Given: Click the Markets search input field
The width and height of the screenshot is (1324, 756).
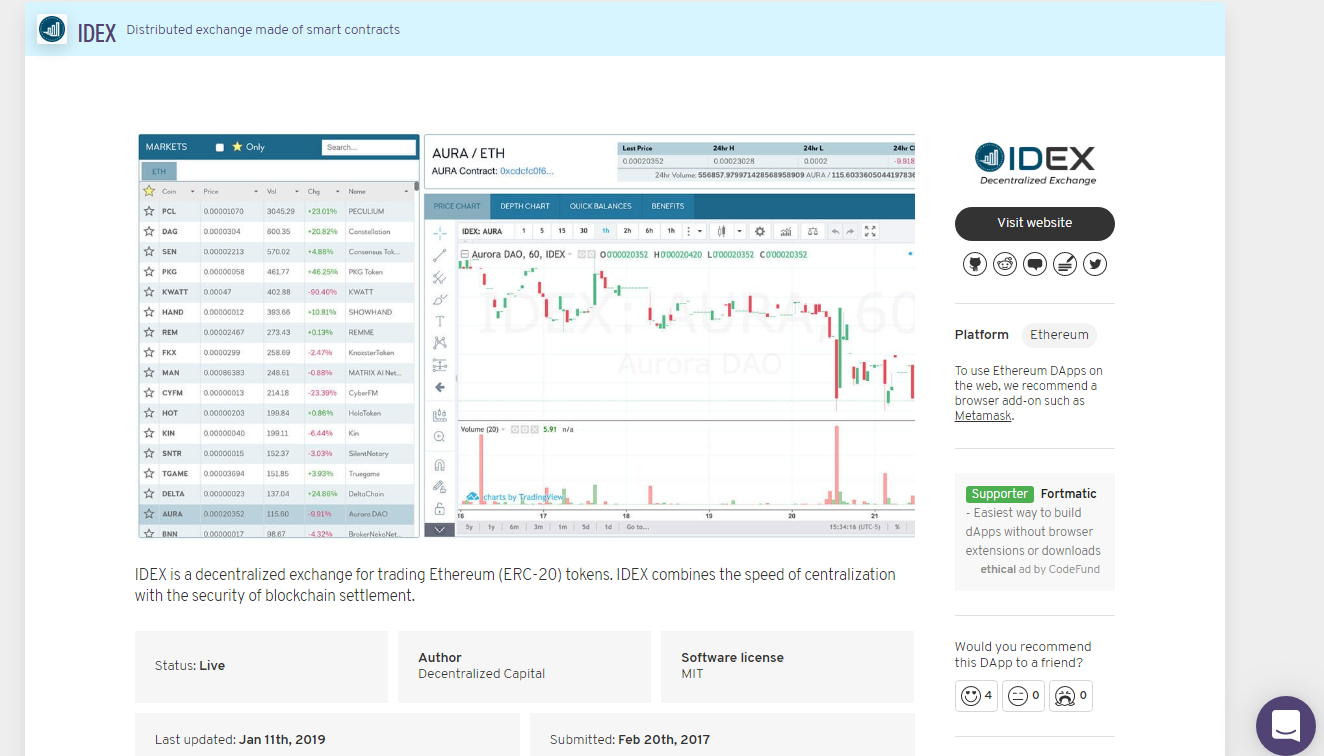Looking at the screenshot, I should (x=369, y=147).
